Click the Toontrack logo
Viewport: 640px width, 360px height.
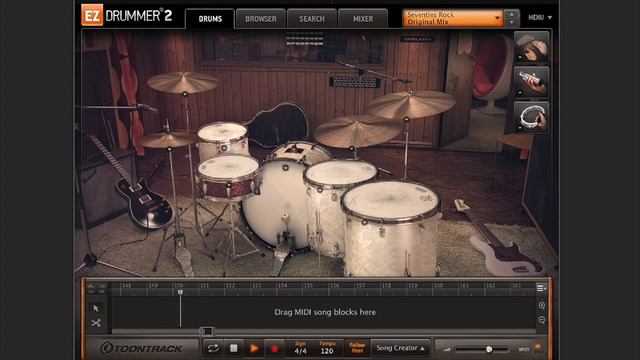tap(141, 348)
